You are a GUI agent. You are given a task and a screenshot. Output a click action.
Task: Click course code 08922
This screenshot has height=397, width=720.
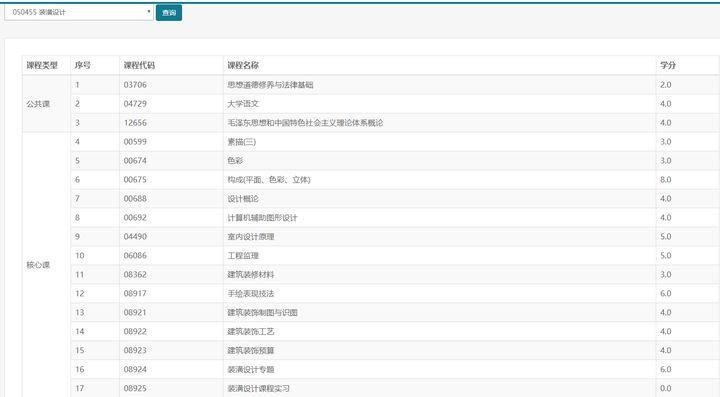point(135,331)
